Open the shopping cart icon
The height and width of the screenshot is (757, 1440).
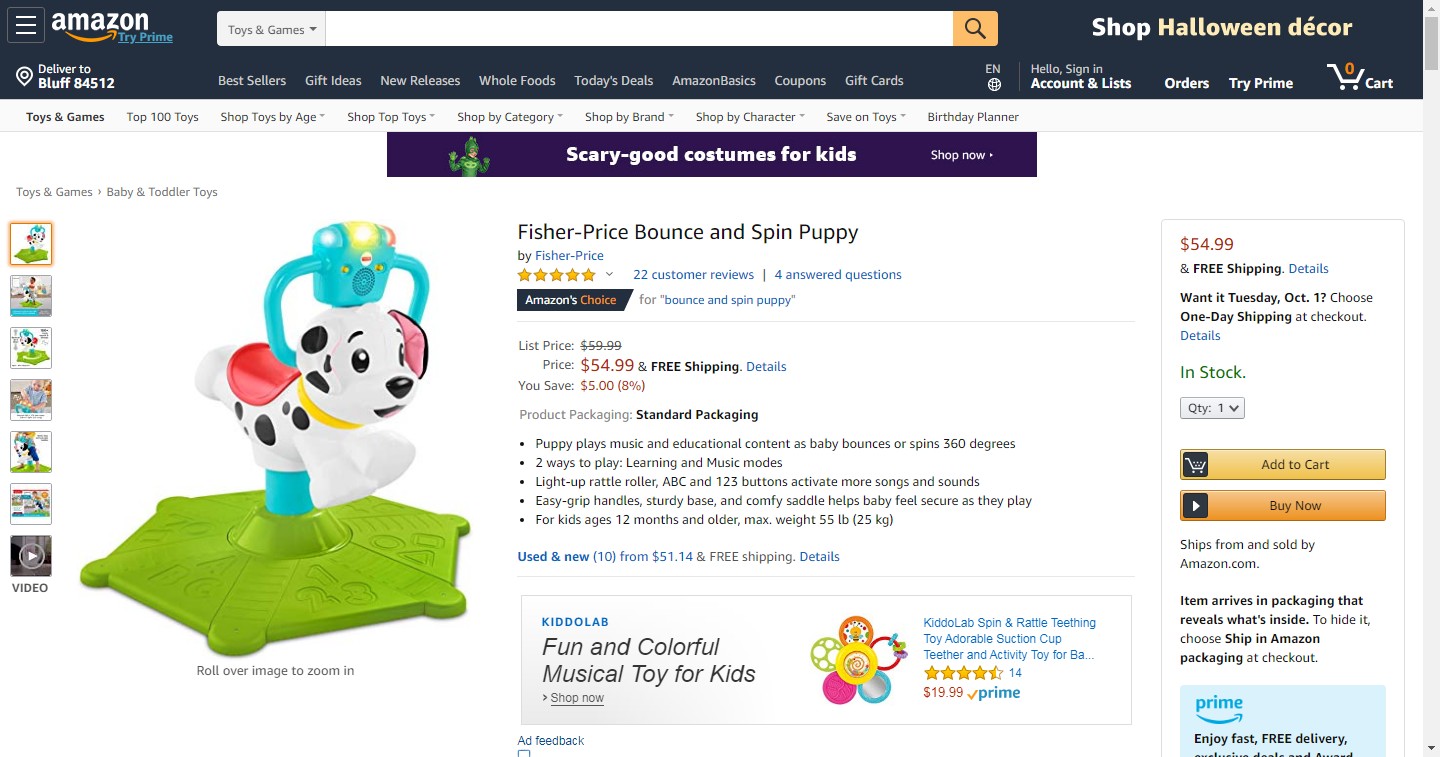coord(1345,76)
